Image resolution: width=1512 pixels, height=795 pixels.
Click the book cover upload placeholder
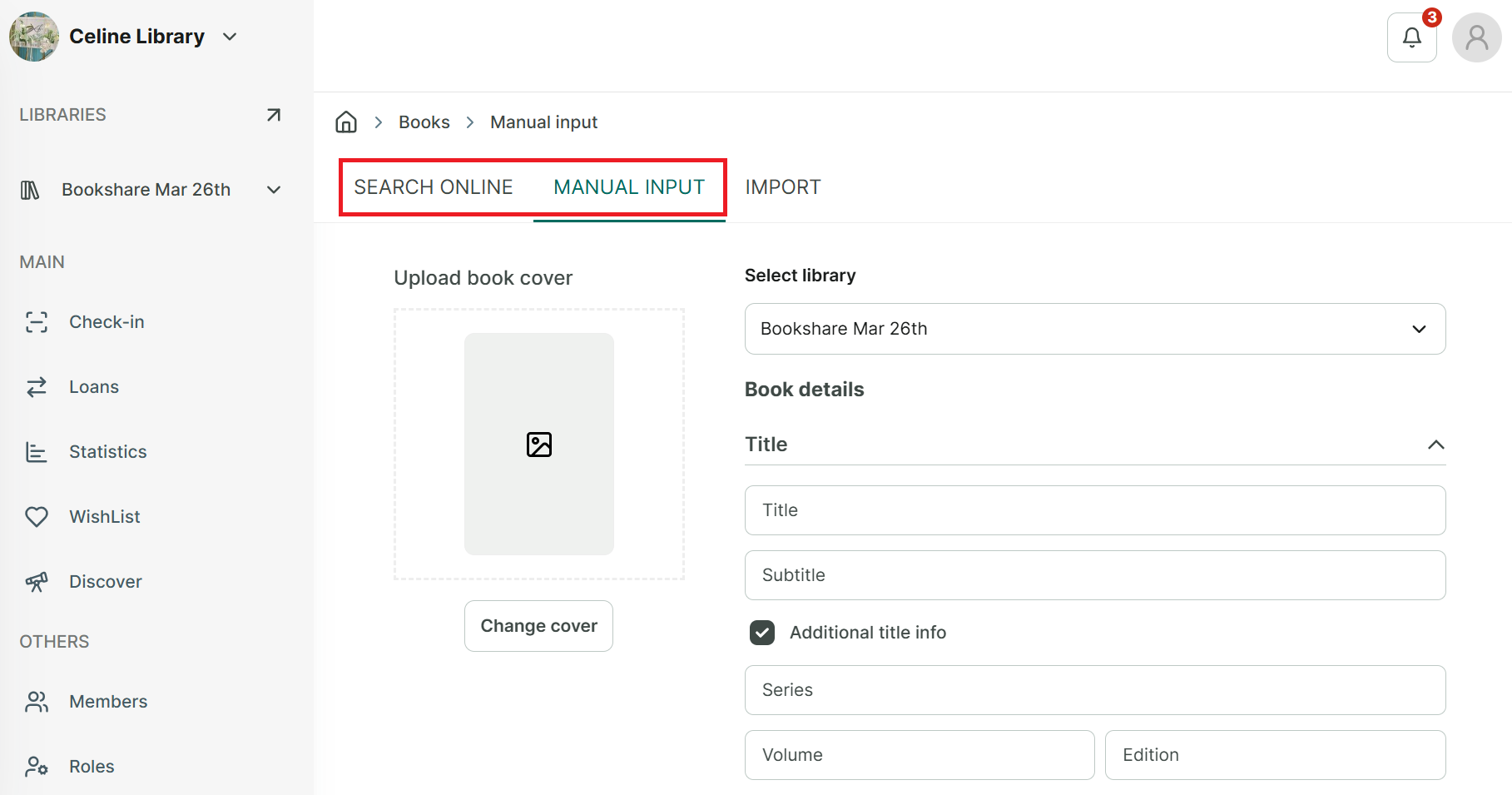[x=539, y=445]
